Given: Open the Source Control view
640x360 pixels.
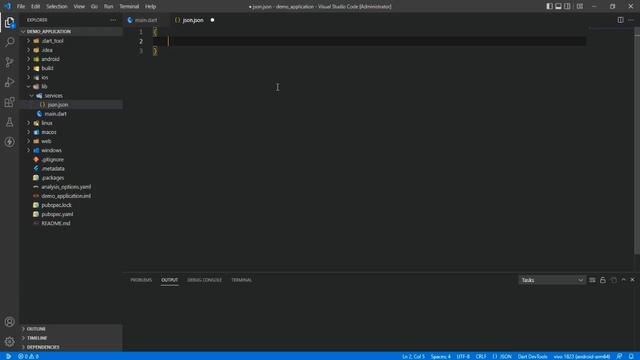Looking at the screenshot, I should point(9,62).
